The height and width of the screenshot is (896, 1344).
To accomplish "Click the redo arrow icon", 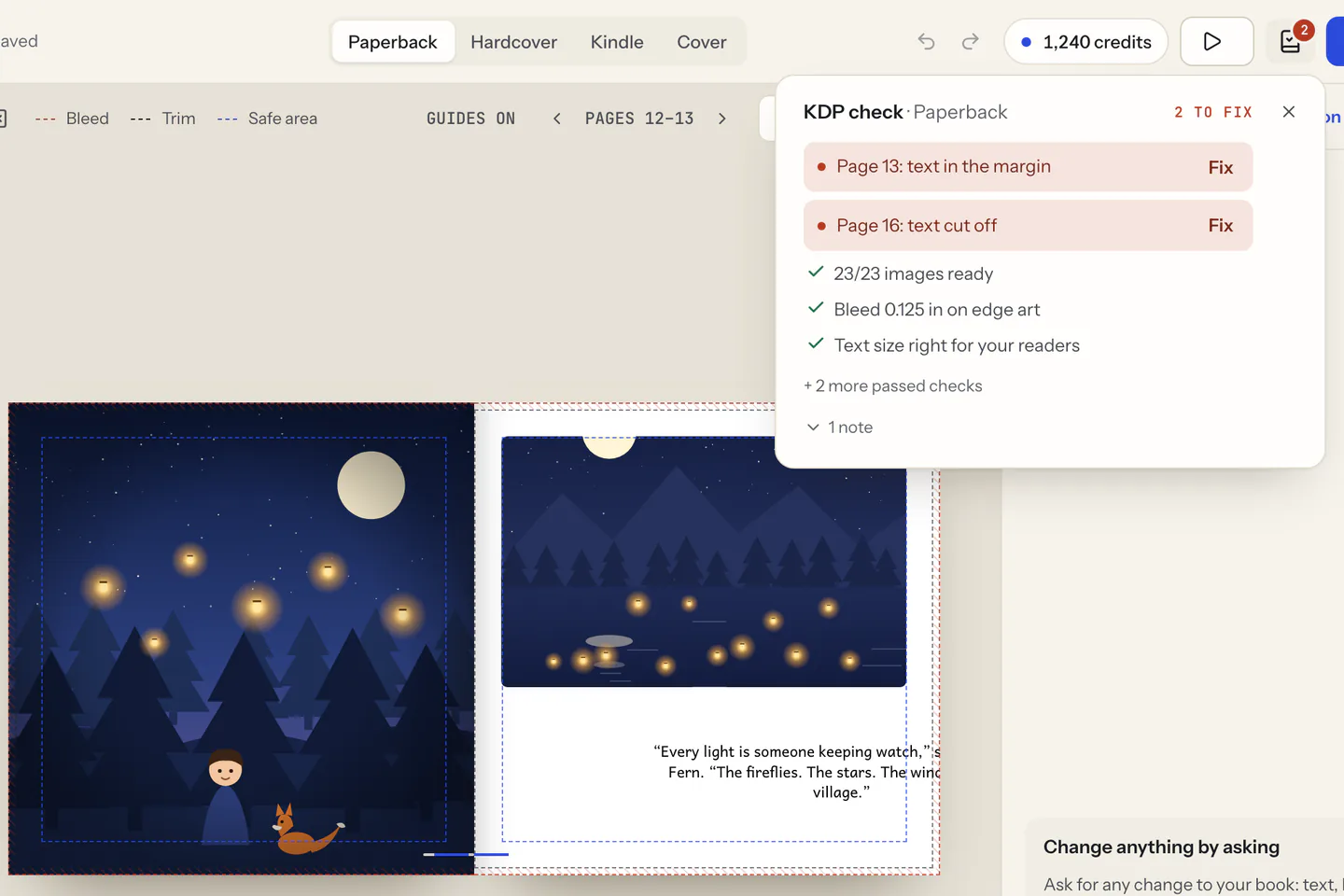I will click(971, 42).
